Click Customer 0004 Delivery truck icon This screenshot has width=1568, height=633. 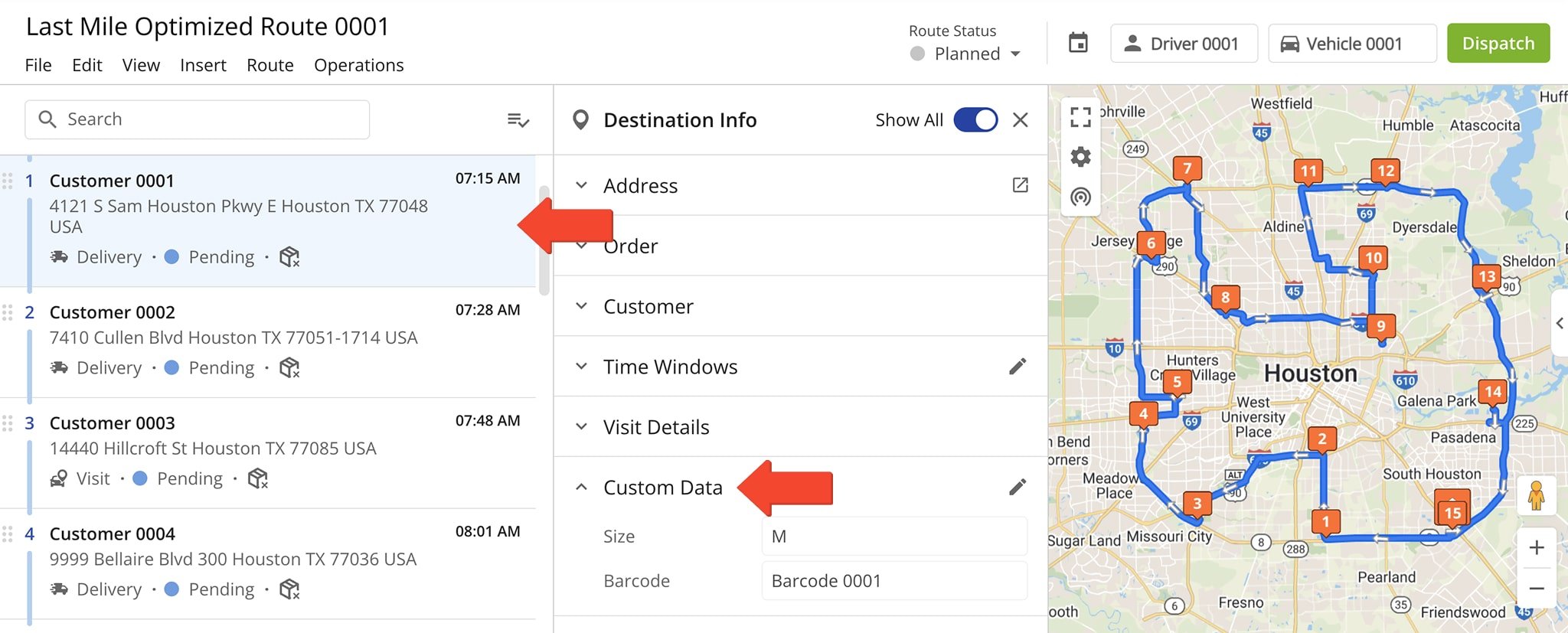click(59, 589)
